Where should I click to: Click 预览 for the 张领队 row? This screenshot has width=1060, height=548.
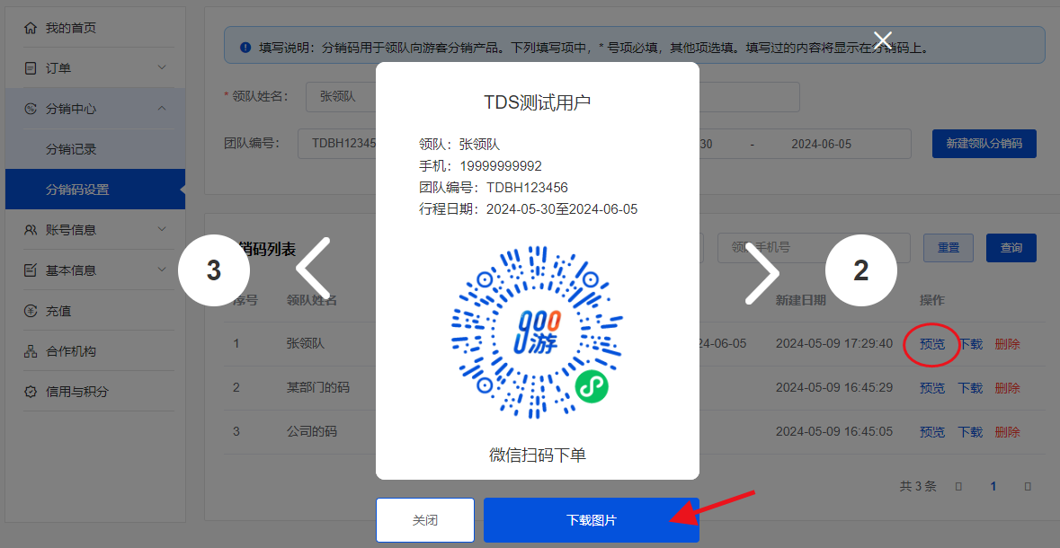click(x=932, y=344)
